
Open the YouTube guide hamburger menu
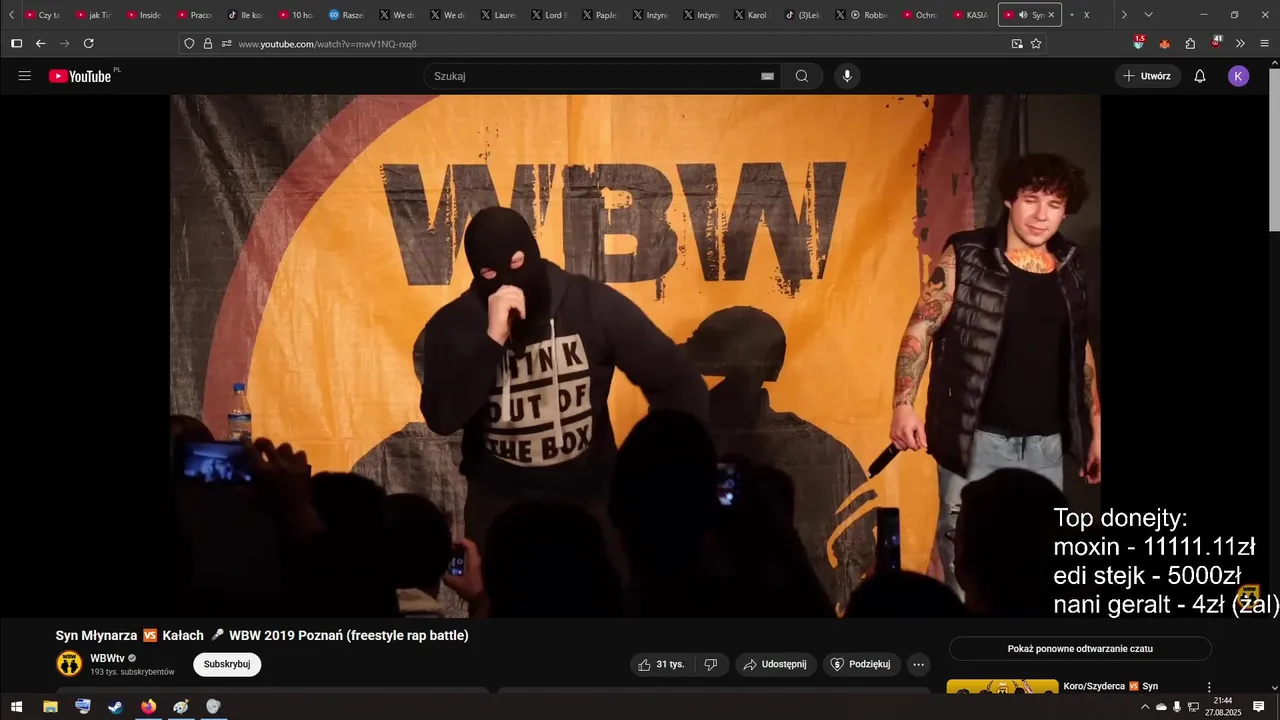[25, 76]
